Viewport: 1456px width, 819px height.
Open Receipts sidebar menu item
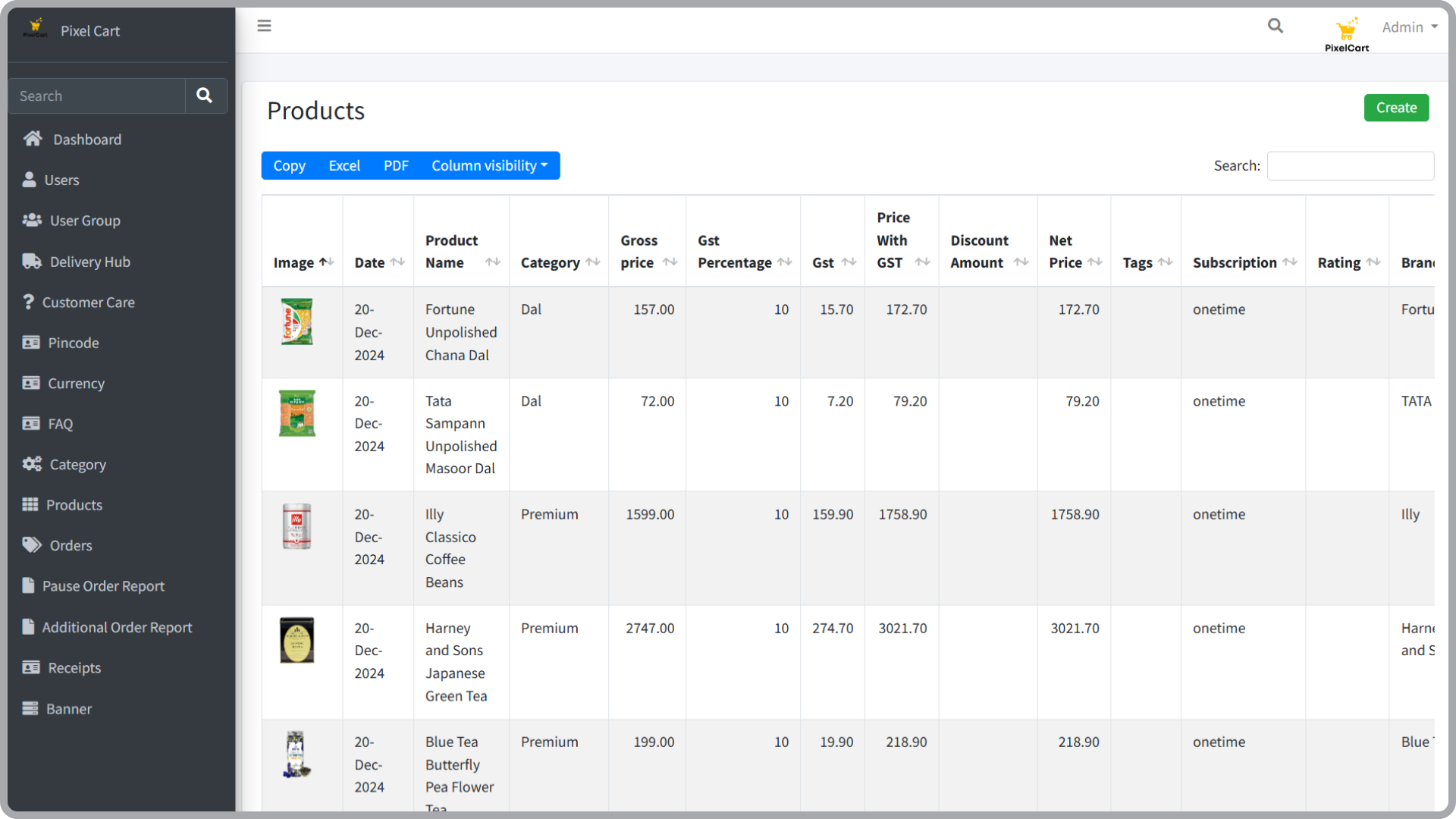(74, 668)
